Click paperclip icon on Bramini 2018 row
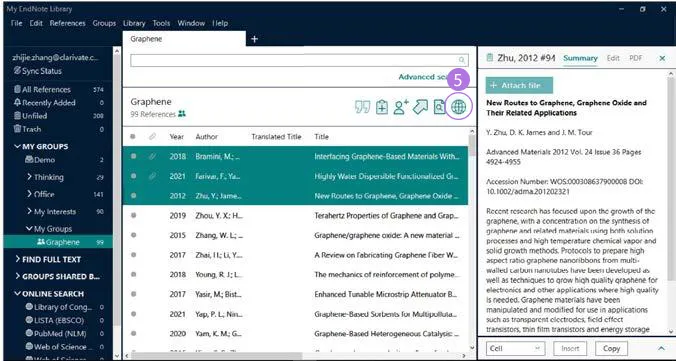This screenshot has width=676, height=361. (x=152, y=157)
